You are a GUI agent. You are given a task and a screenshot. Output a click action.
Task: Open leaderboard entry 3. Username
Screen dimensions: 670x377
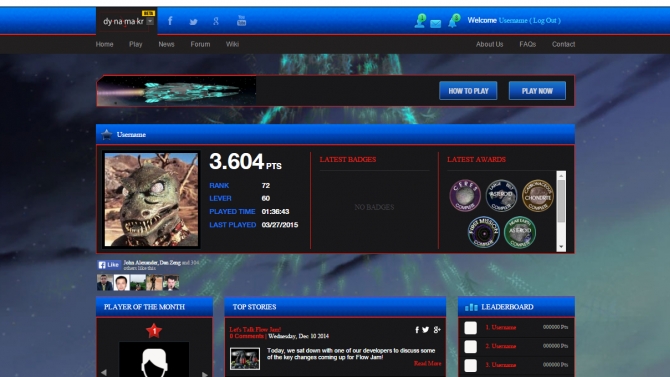(x=501, y=365)
